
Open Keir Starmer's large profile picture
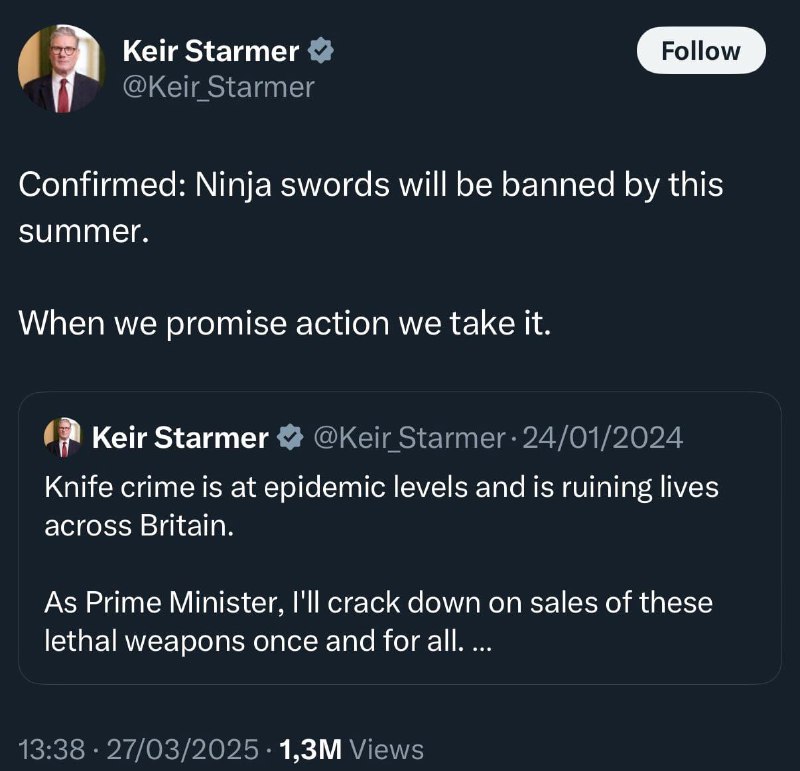[61, 68]
